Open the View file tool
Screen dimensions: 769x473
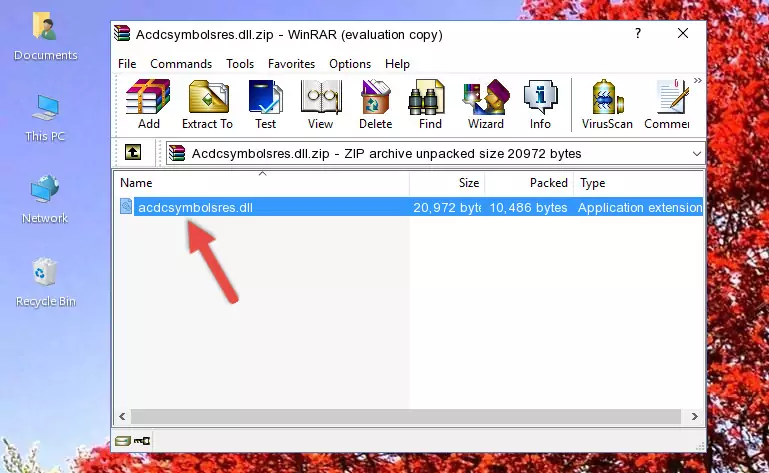click(320, 104)
